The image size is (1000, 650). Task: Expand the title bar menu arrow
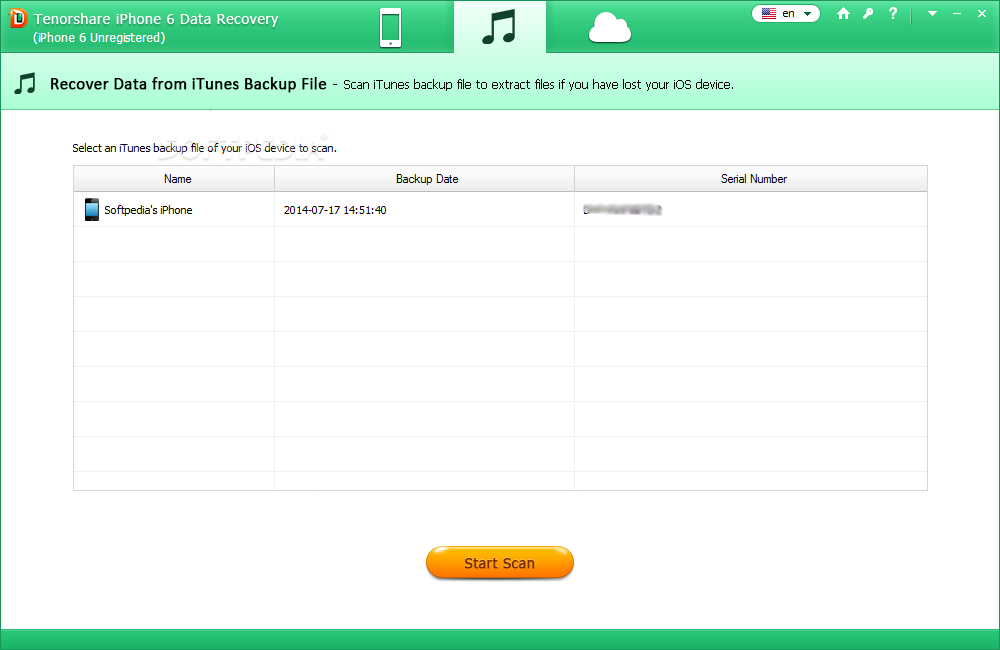pyautogui.click(x=932, y=13)
